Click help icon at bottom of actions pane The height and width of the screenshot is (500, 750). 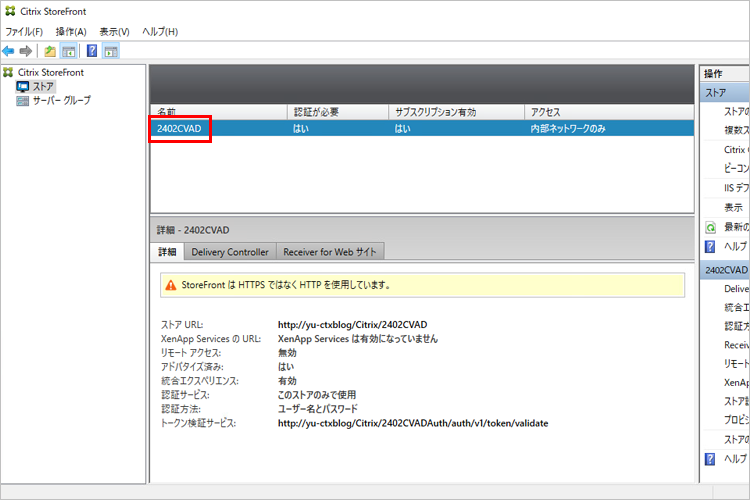[x=710, y=458]
